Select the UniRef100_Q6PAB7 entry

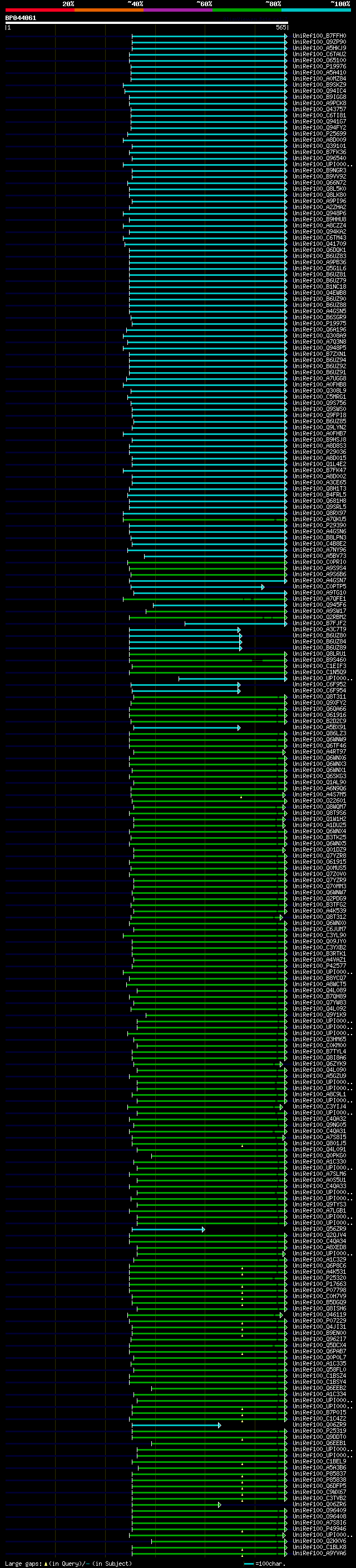coord(319,1351)
